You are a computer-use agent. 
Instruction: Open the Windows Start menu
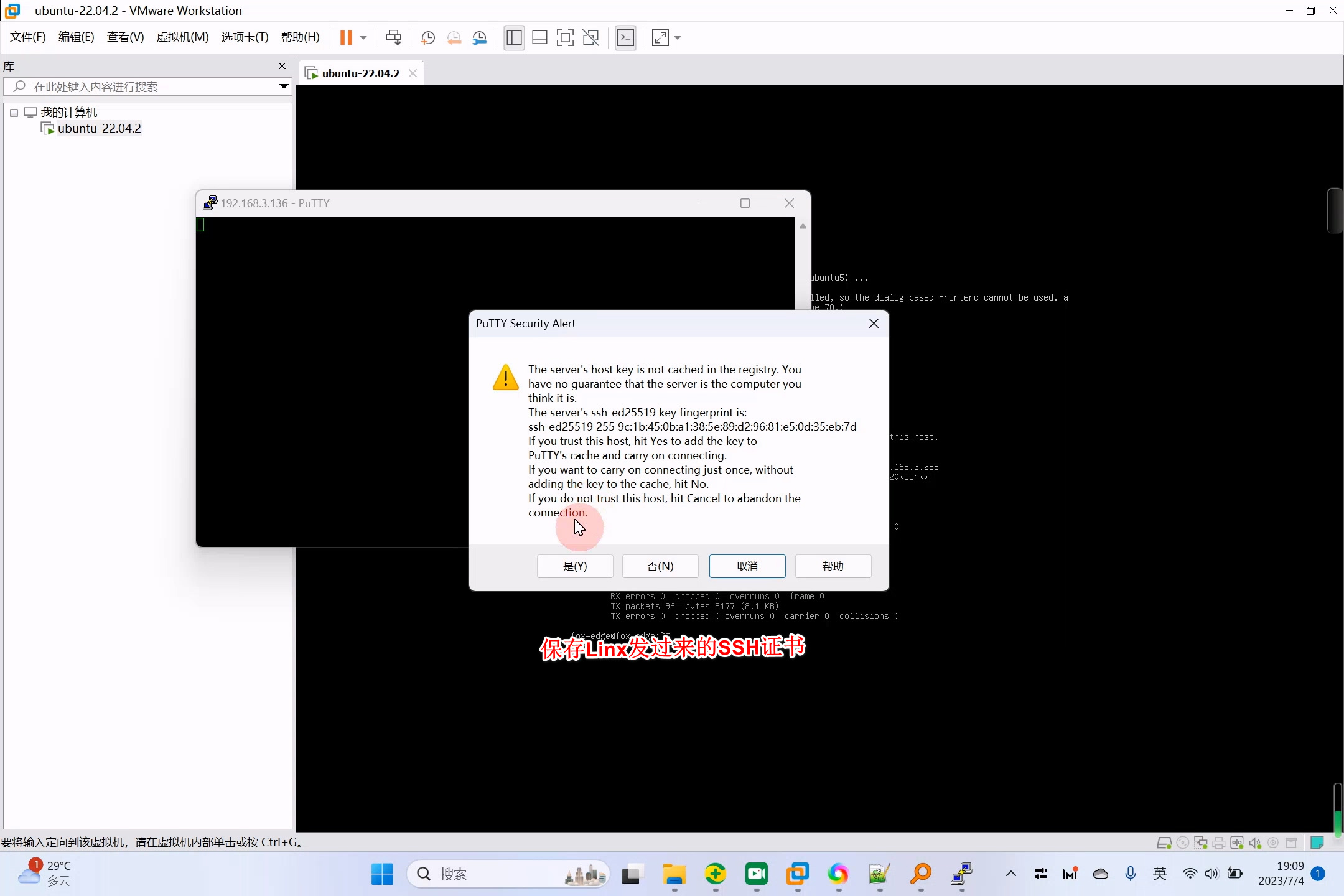382,874
